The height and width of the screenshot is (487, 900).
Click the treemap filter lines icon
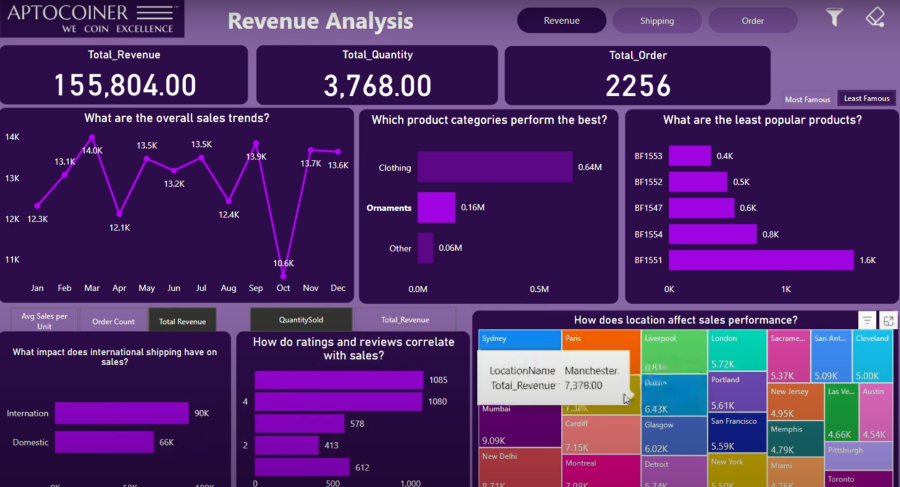[867, 320]
